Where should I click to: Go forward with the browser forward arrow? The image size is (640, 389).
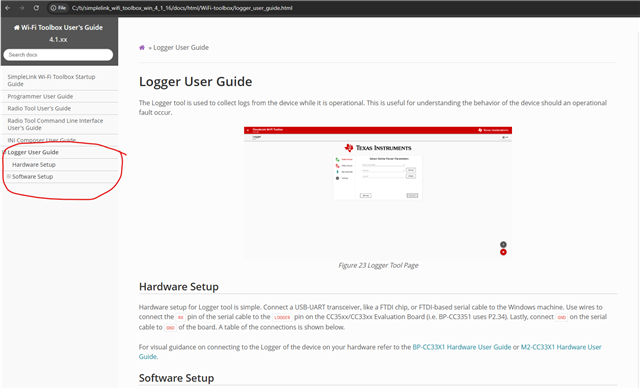pyautogui.click(x=22, y=8)
